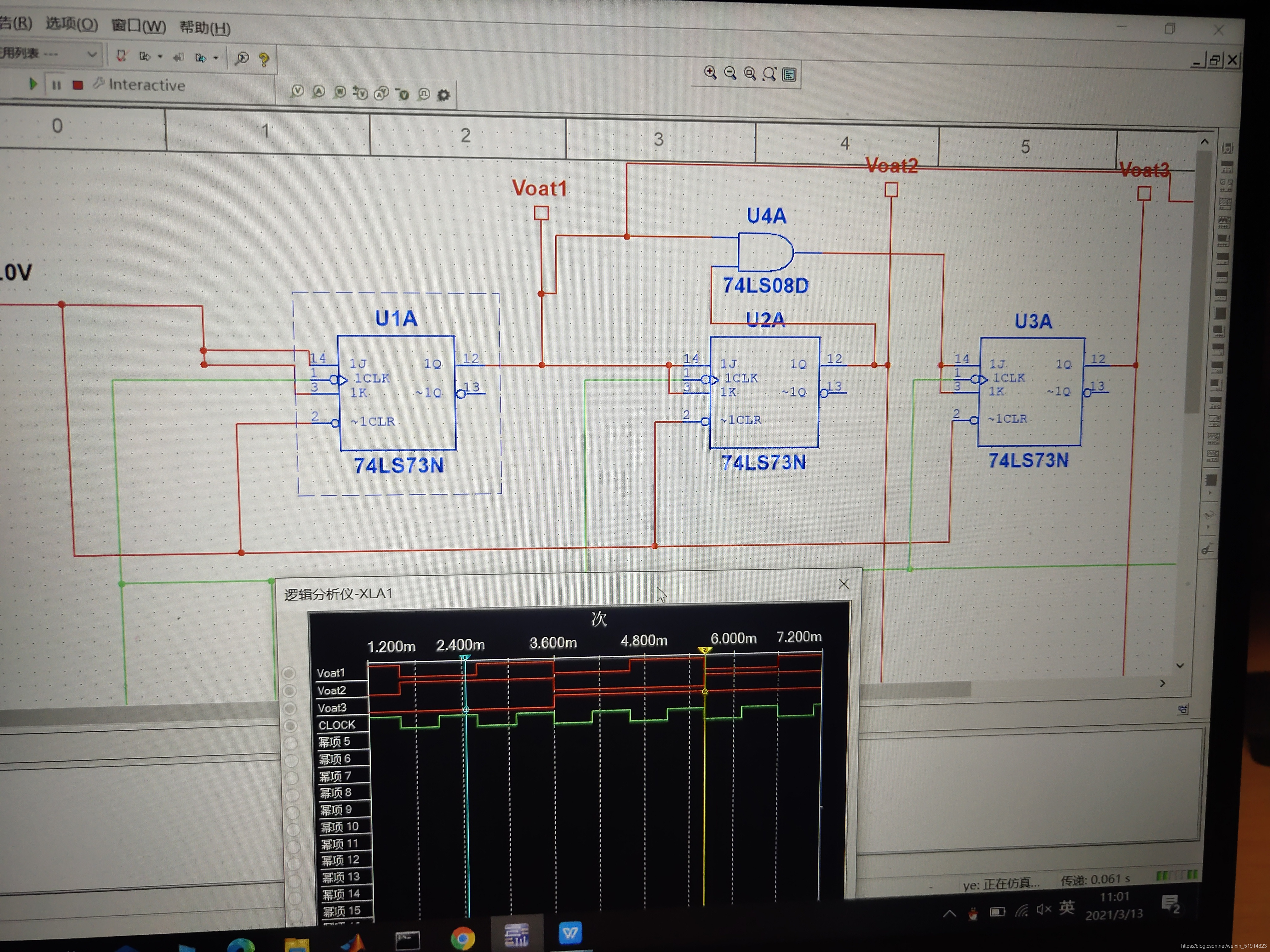Select the 幂项 7 channel radio button
Screen dimensions: 1270x952
292,778
